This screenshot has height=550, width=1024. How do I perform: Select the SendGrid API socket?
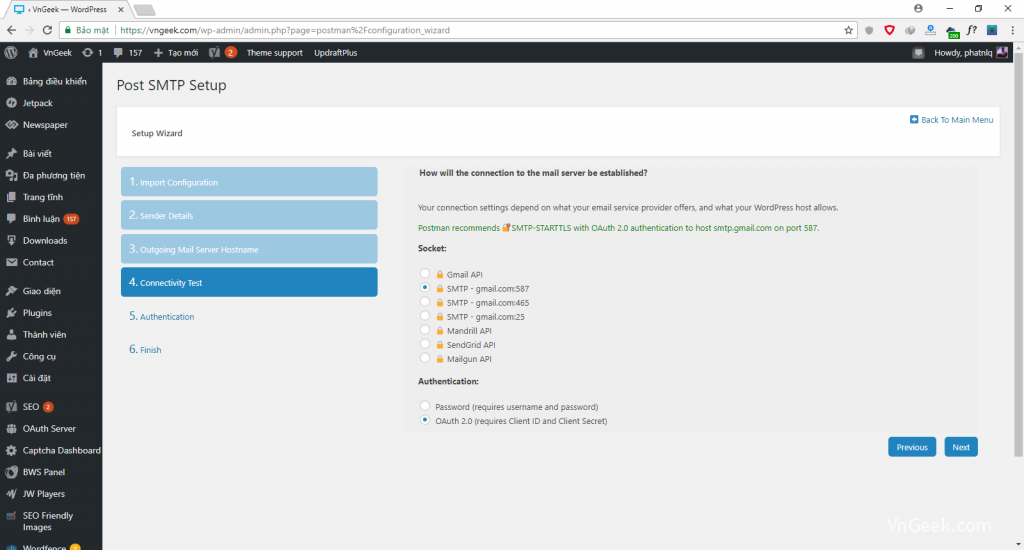pos(425,344)
